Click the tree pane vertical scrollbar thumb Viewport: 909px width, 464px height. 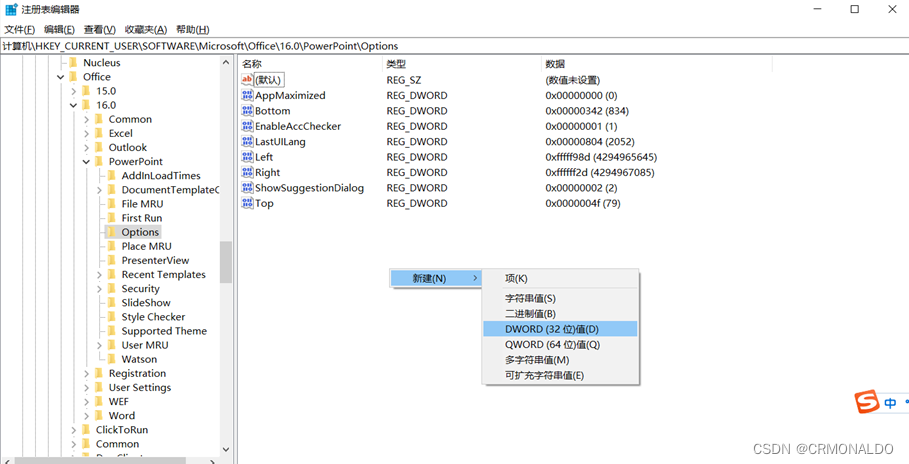(226, 262)
